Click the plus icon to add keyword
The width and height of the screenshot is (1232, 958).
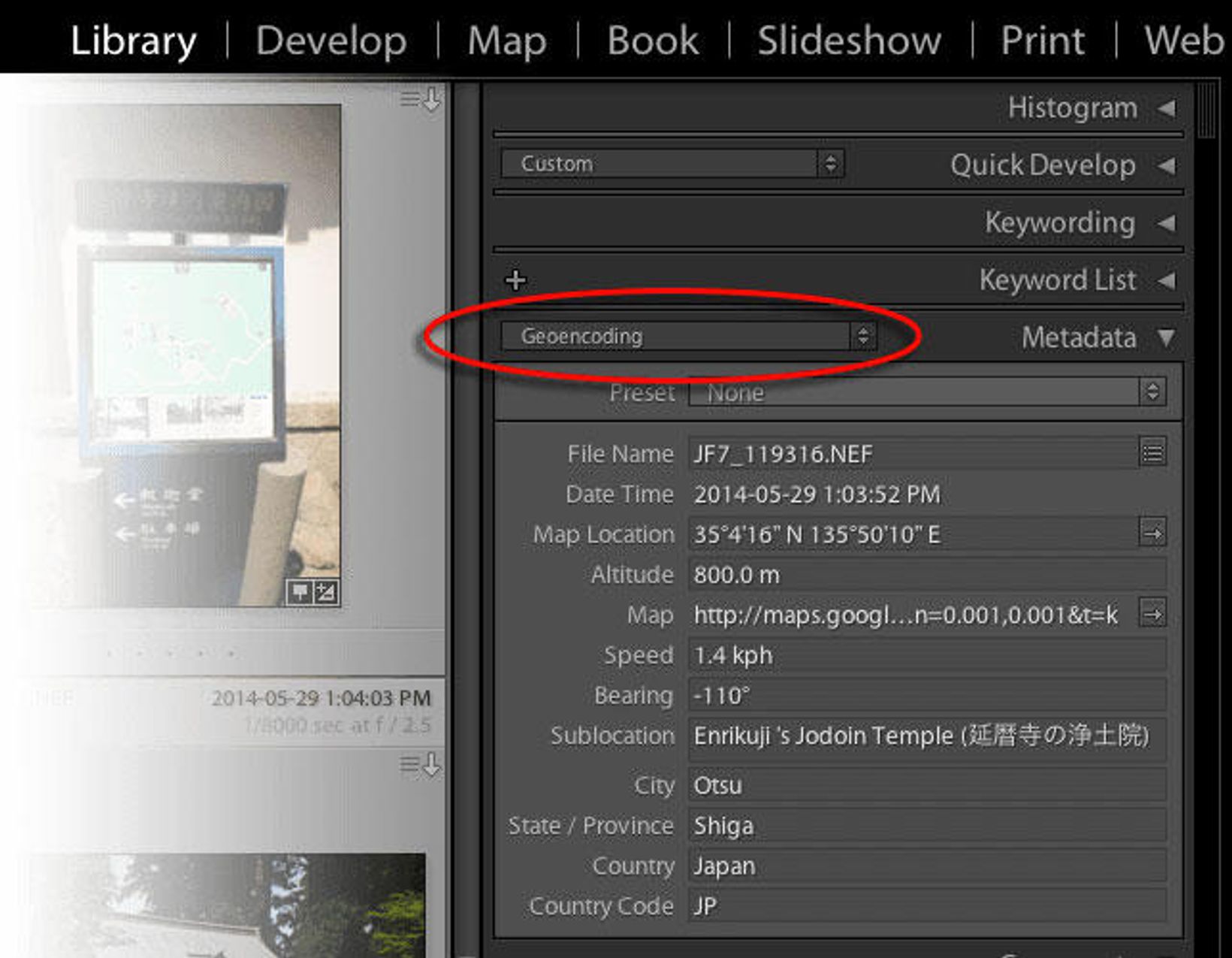[515, 280]
